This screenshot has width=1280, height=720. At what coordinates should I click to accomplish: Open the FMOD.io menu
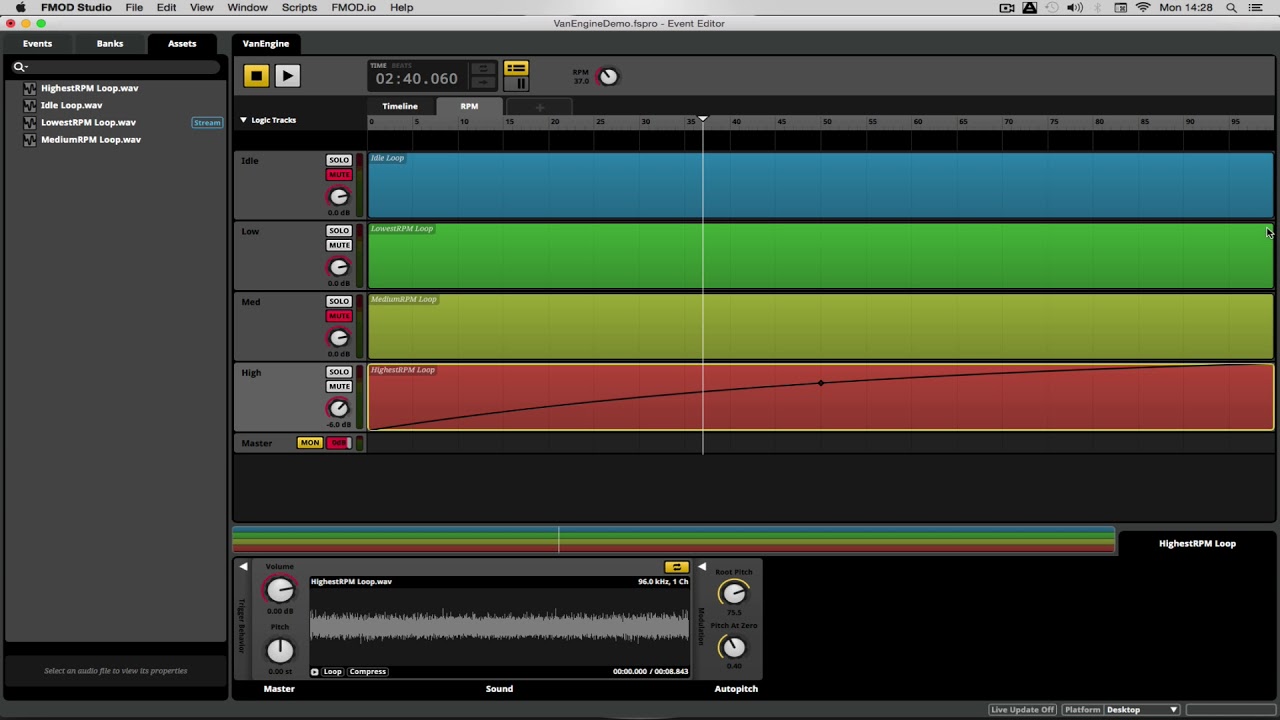(353, 8)
